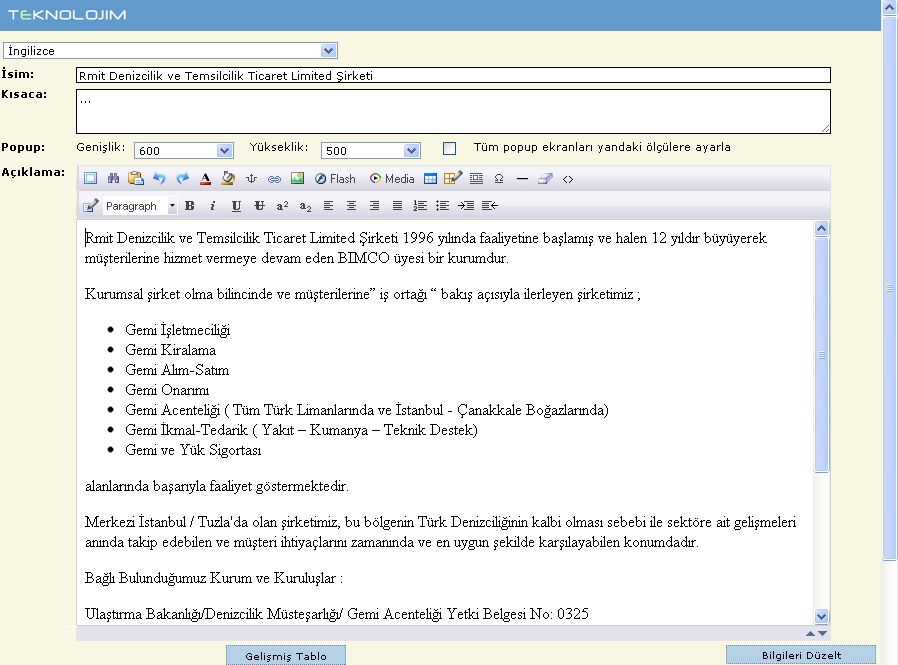Viewport: 898px width, 665px height.
Task: Click the 'Gemi Alım-Satım' bullet text
Action: (x=177, y=370)
